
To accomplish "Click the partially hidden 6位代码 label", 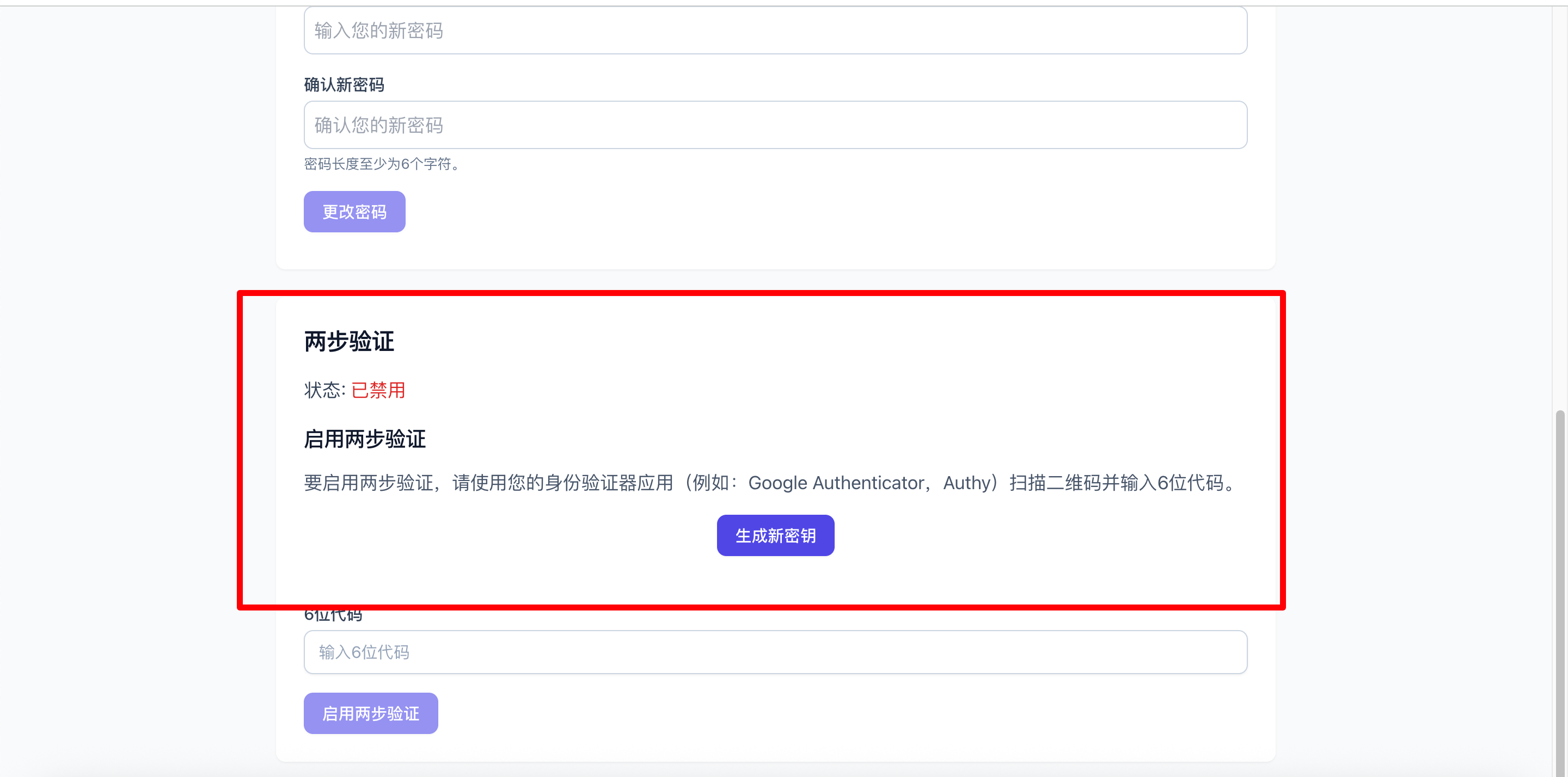I will 333,616.
